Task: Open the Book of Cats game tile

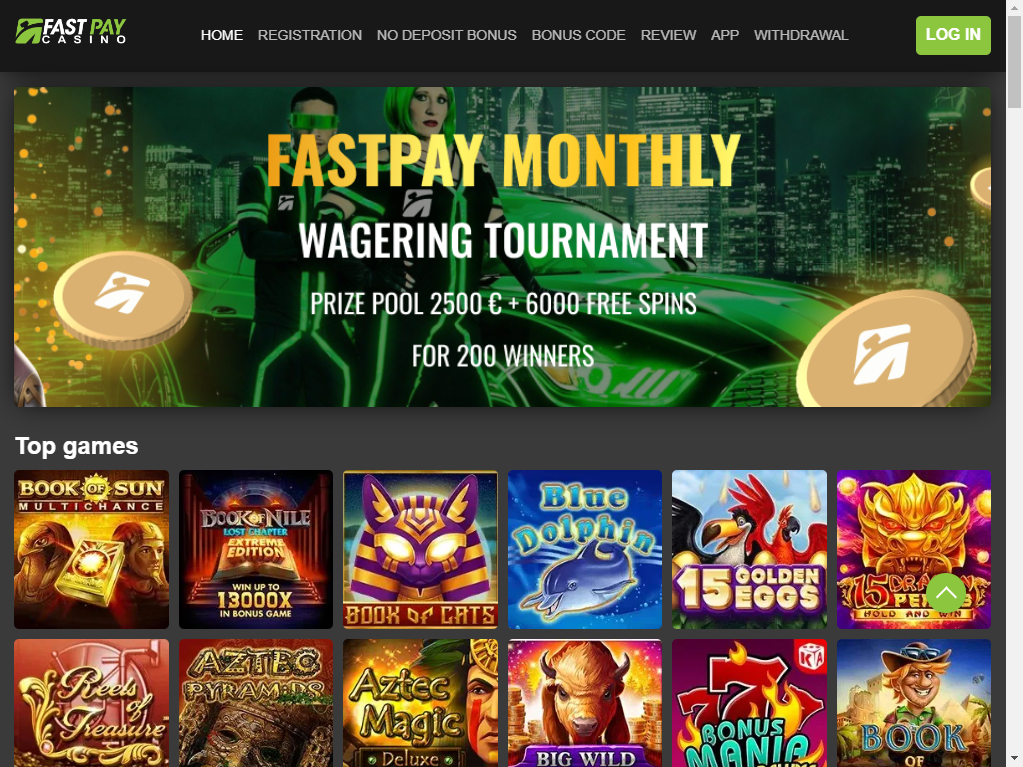Action: (420, 549)
